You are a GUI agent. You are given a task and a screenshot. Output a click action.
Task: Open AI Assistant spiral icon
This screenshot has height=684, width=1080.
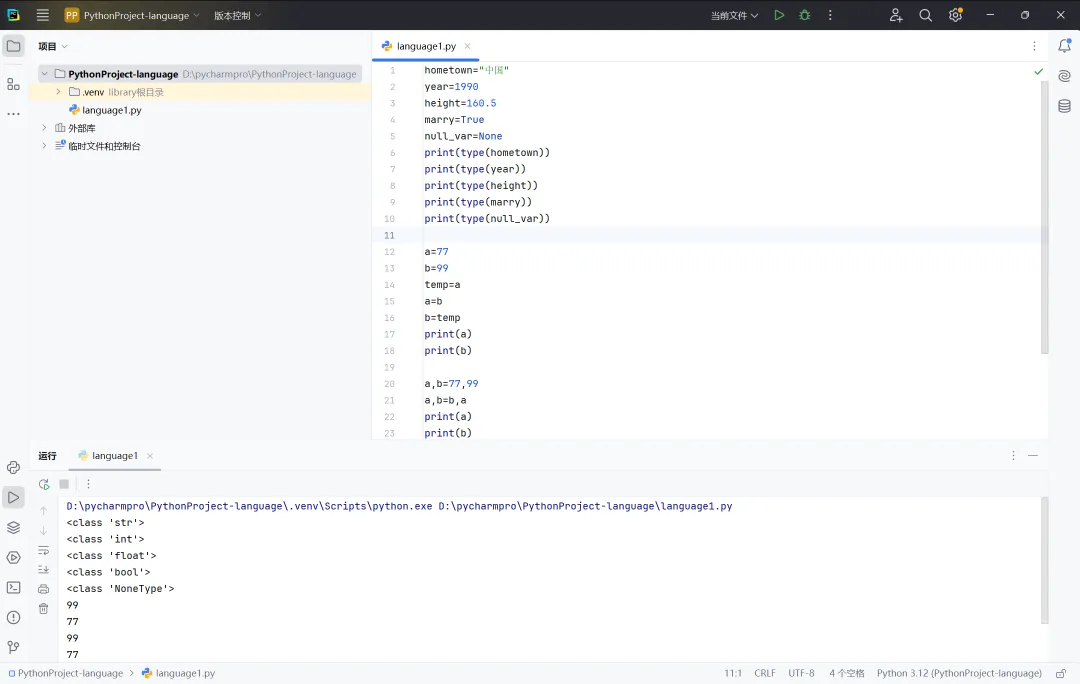[1064, 76]
